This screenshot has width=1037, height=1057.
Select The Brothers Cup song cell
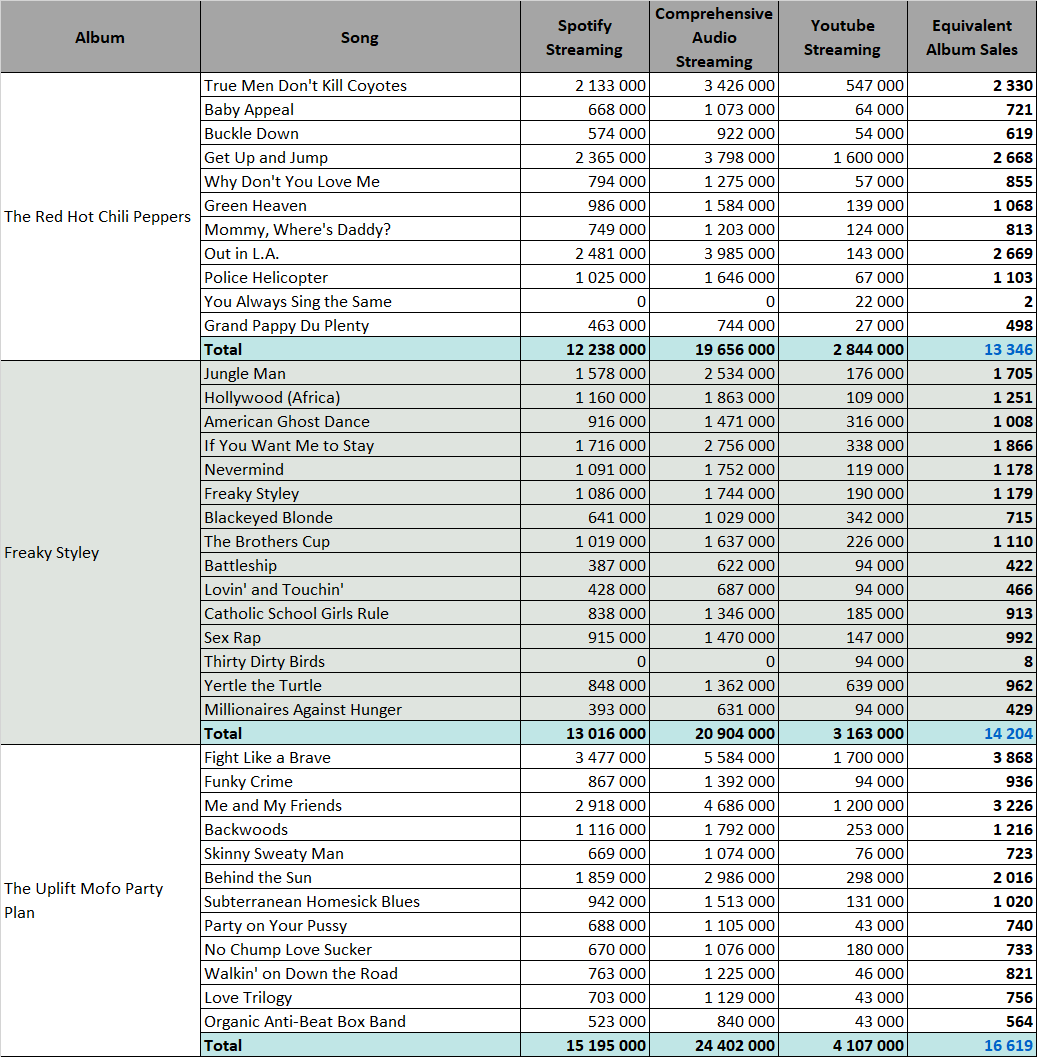point(360,541)
